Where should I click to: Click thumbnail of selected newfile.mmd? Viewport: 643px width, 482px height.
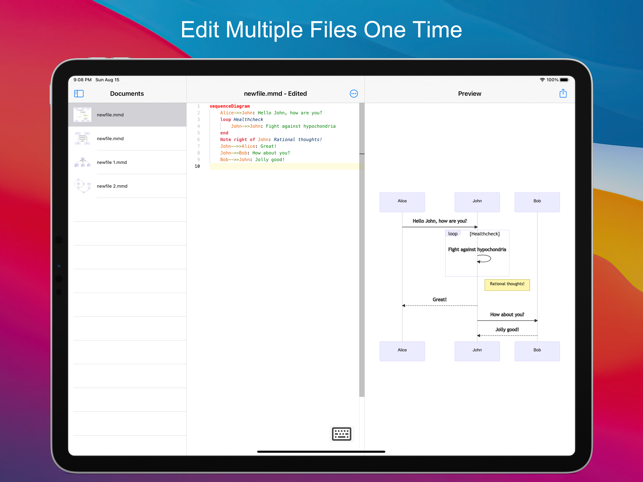[82, 114]
